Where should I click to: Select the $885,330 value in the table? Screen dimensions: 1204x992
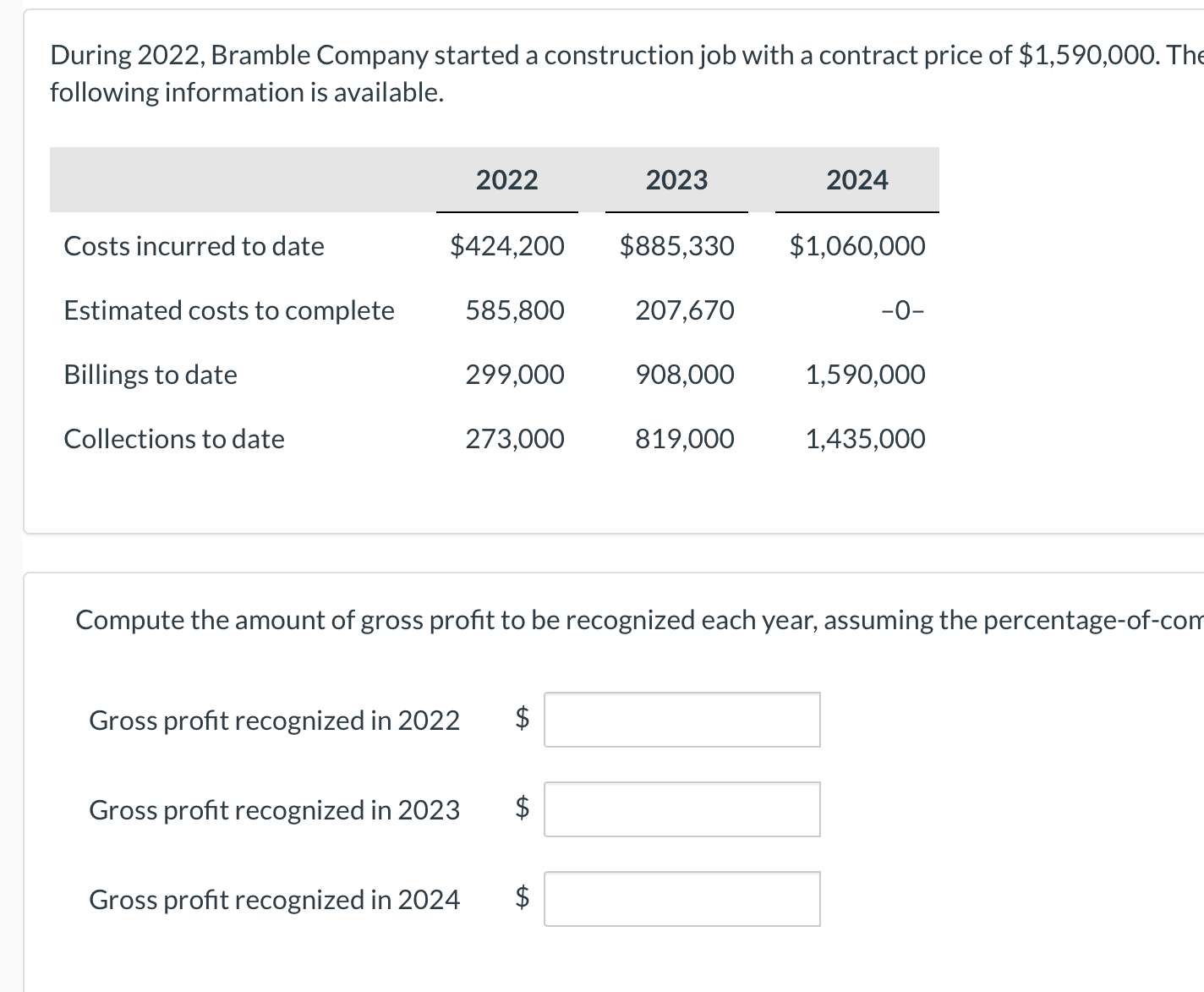[x=676, y=246]
